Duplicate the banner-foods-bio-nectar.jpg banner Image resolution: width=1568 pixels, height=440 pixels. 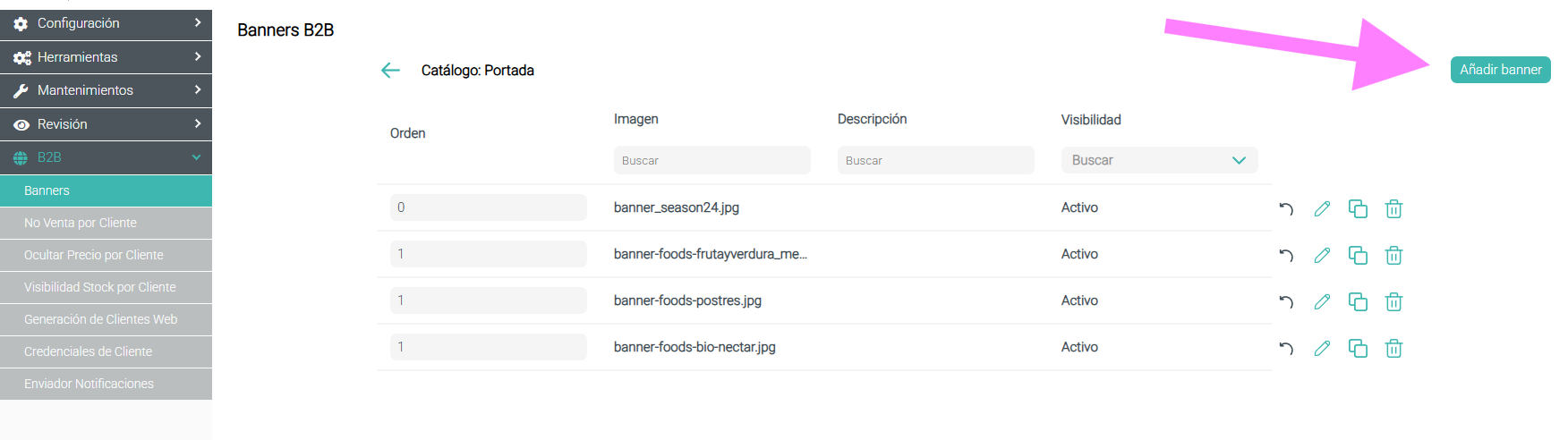tap(1358, 349)
